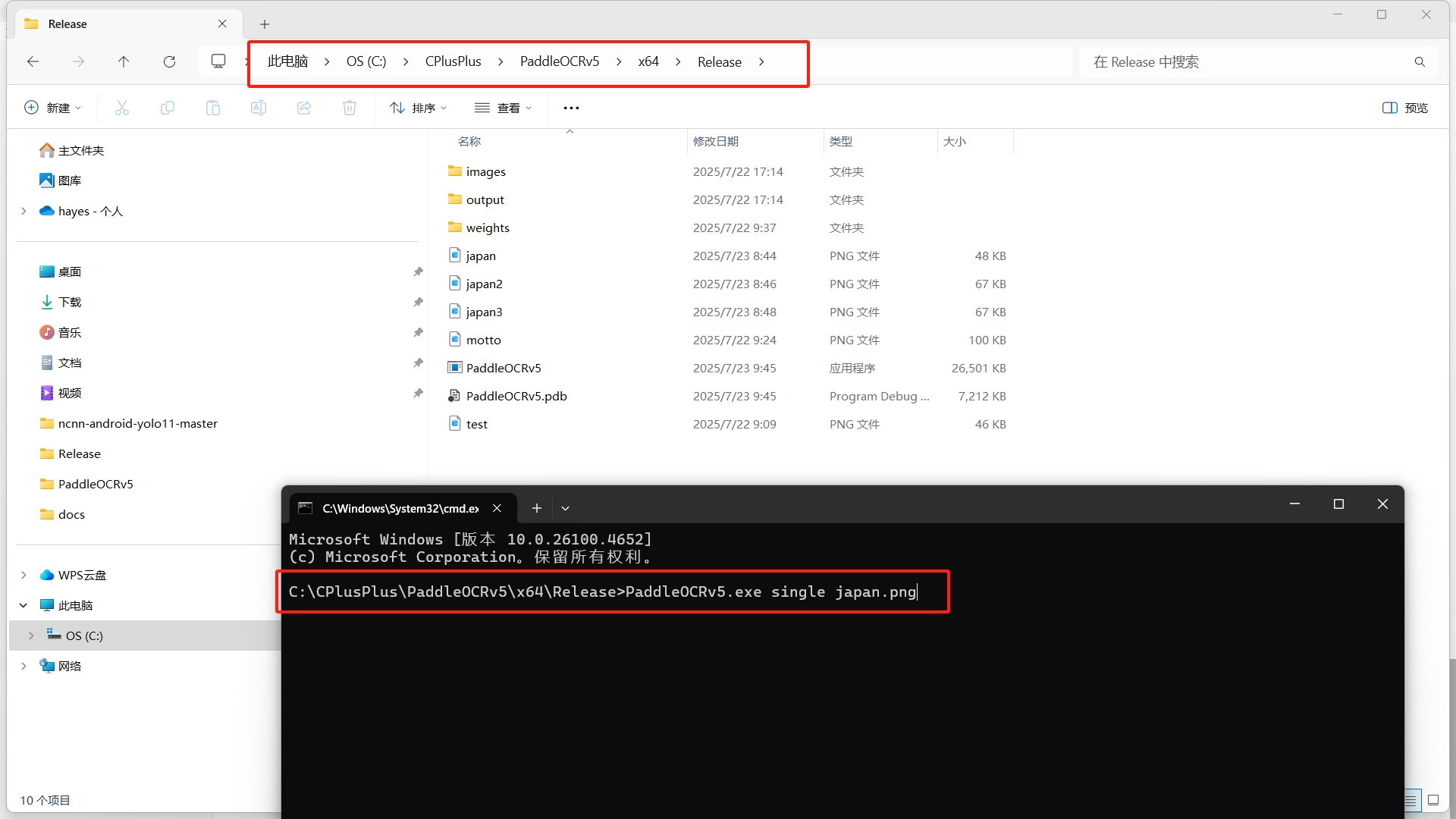The image size is (1456, 819).
Task: Open the See more (three dots) menu
Action: tap(571, 108)
